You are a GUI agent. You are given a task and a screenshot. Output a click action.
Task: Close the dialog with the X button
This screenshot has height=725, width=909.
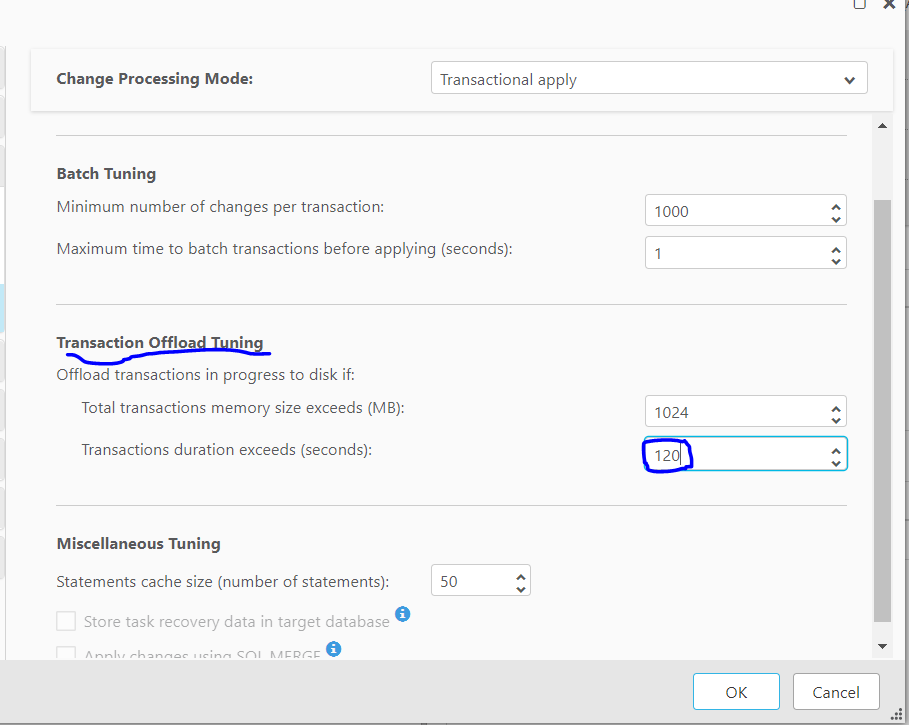[x=889, y=4]
